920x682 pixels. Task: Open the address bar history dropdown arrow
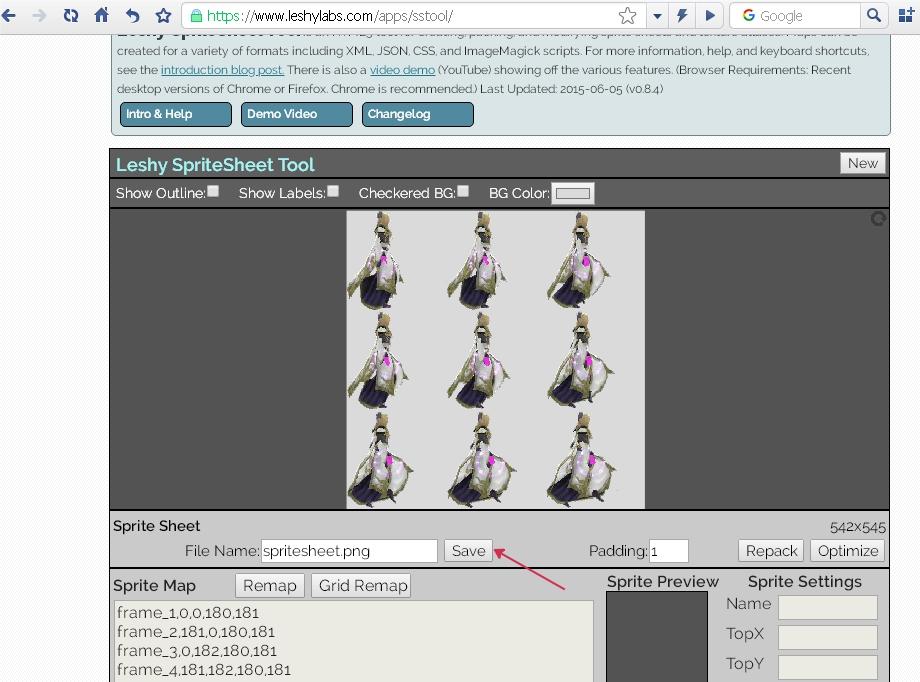pos(657,16)
